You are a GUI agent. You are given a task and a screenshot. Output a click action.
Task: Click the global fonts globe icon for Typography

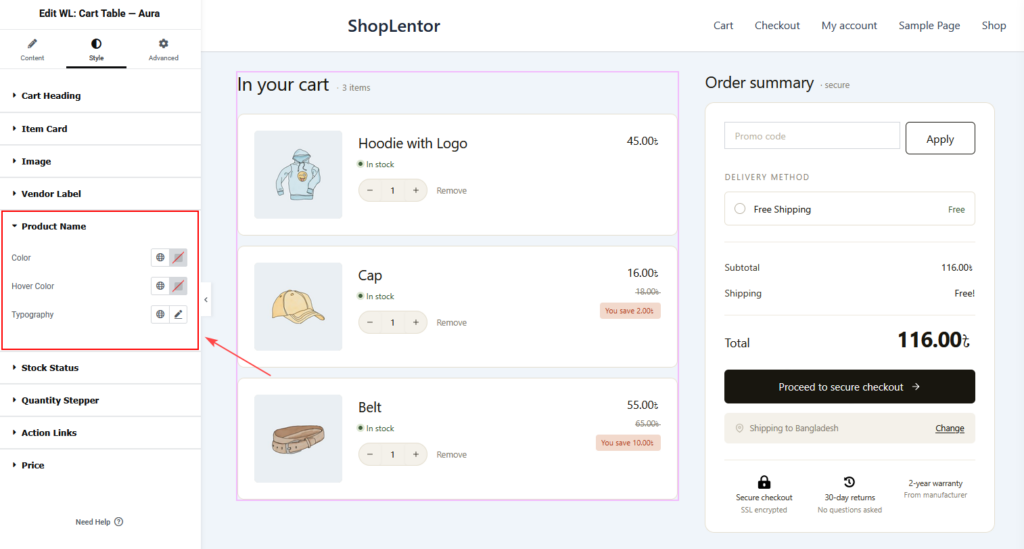[160, 315]
